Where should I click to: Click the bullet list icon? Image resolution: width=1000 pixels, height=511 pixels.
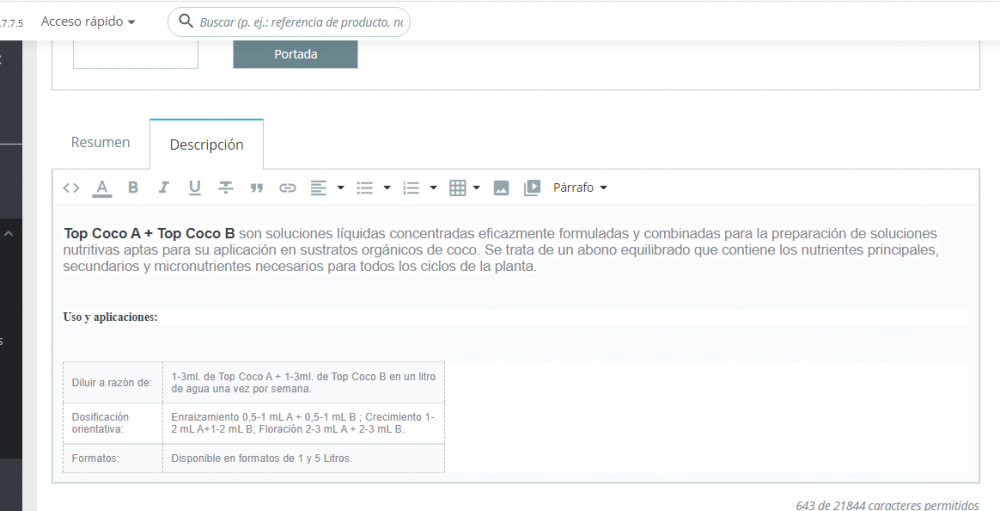pyautogui.click(x=365, y=188)
